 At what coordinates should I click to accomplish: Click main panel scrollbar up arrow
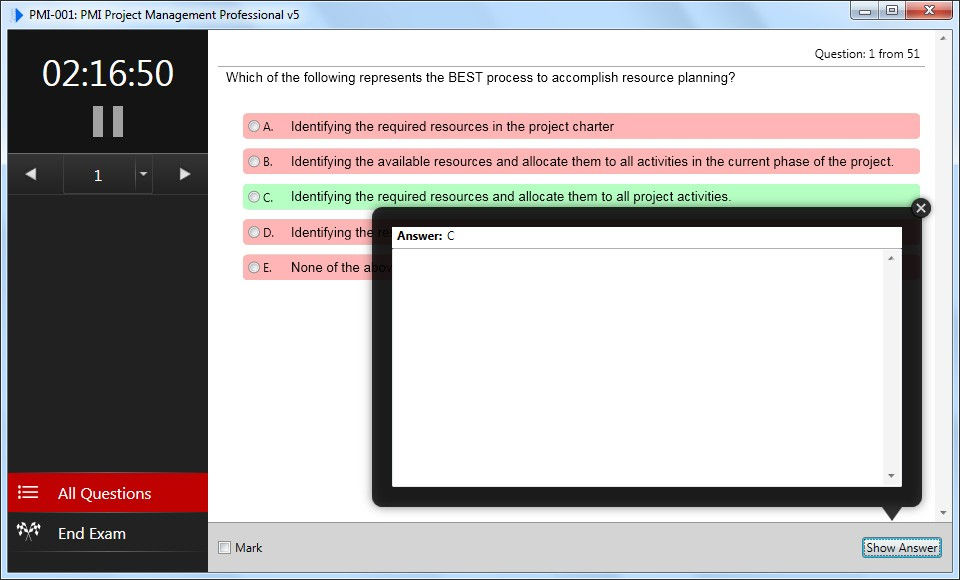point(943,37)
